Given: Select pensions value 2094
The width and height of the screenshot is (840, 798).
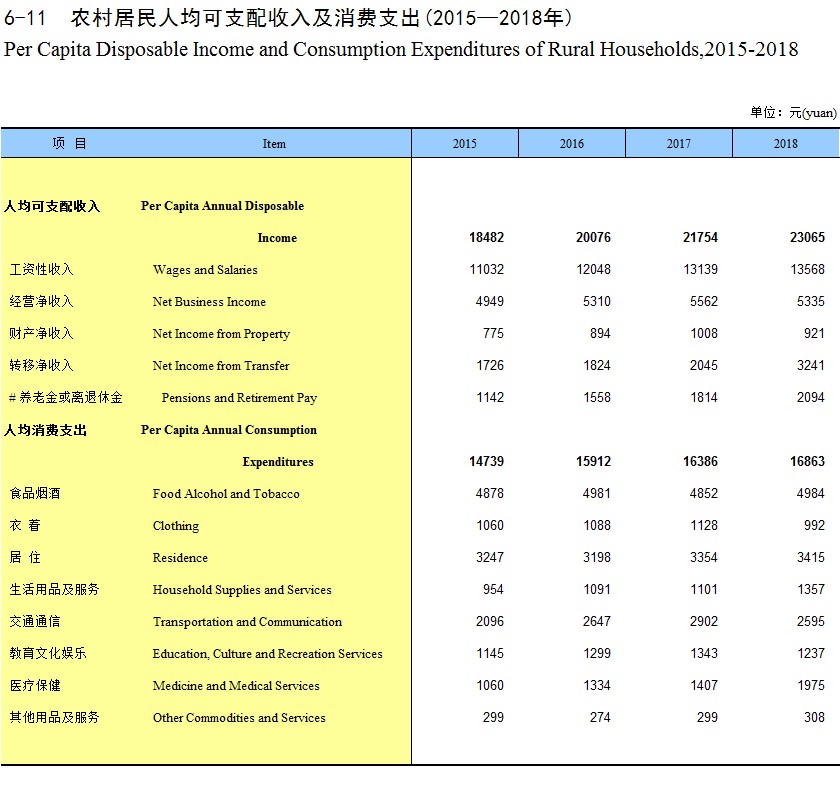Looking at the screenshot, I should click(811, 397).
